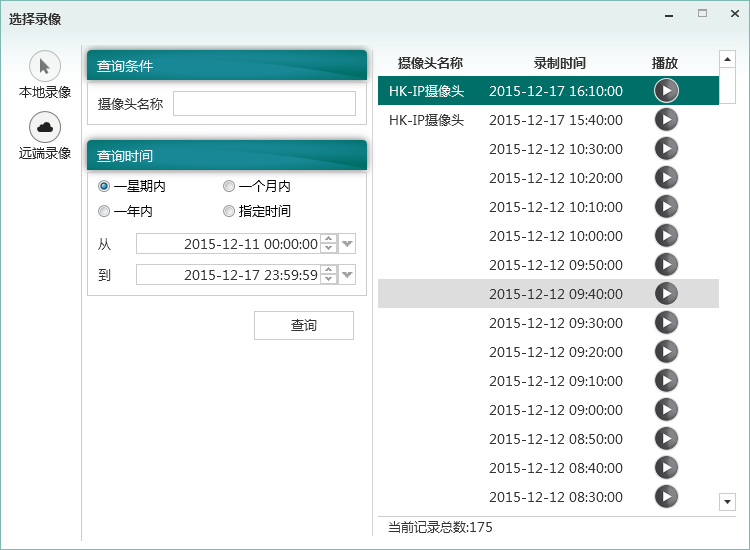Play the 2015-12-17 15:40:00 recording

coord(666,120)
